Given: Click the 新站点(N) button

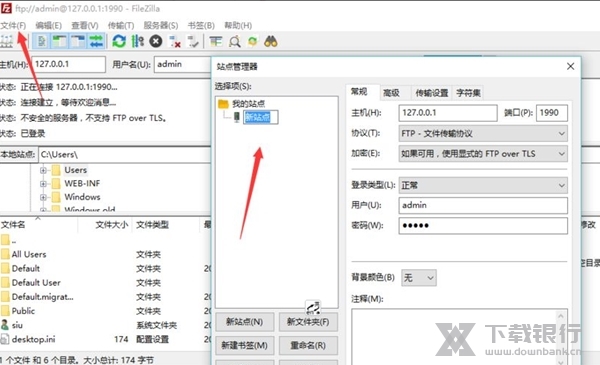Looking at the screenshot, I should (245, 322).
